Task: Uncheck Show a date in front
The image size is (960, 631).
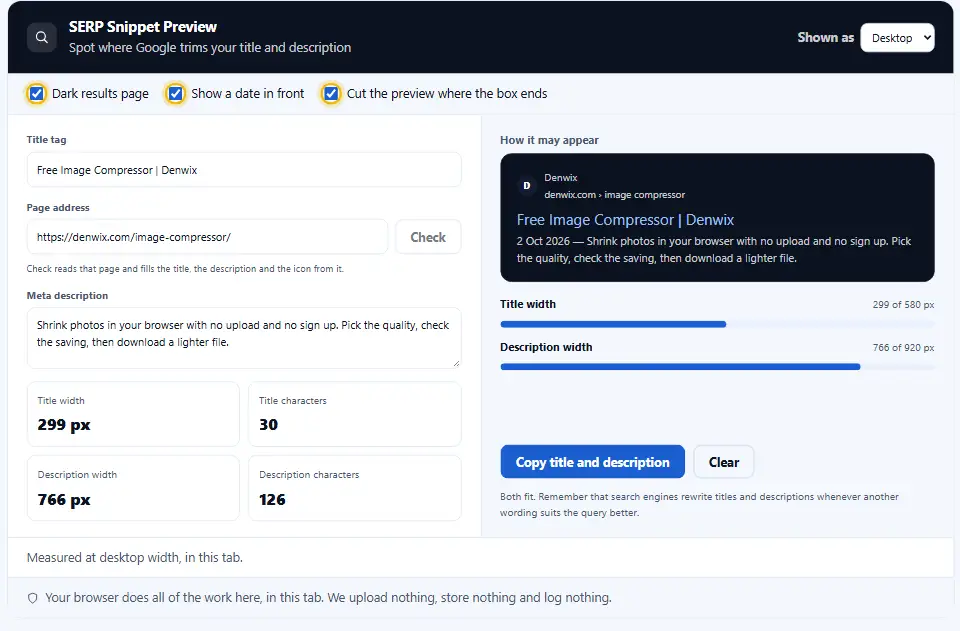Action: tap(176, 94)
